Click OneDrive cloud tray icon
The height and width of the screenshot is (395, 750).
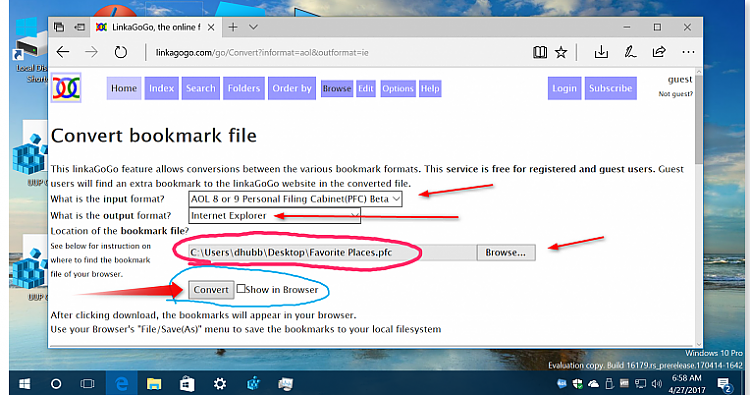[594, 384]
